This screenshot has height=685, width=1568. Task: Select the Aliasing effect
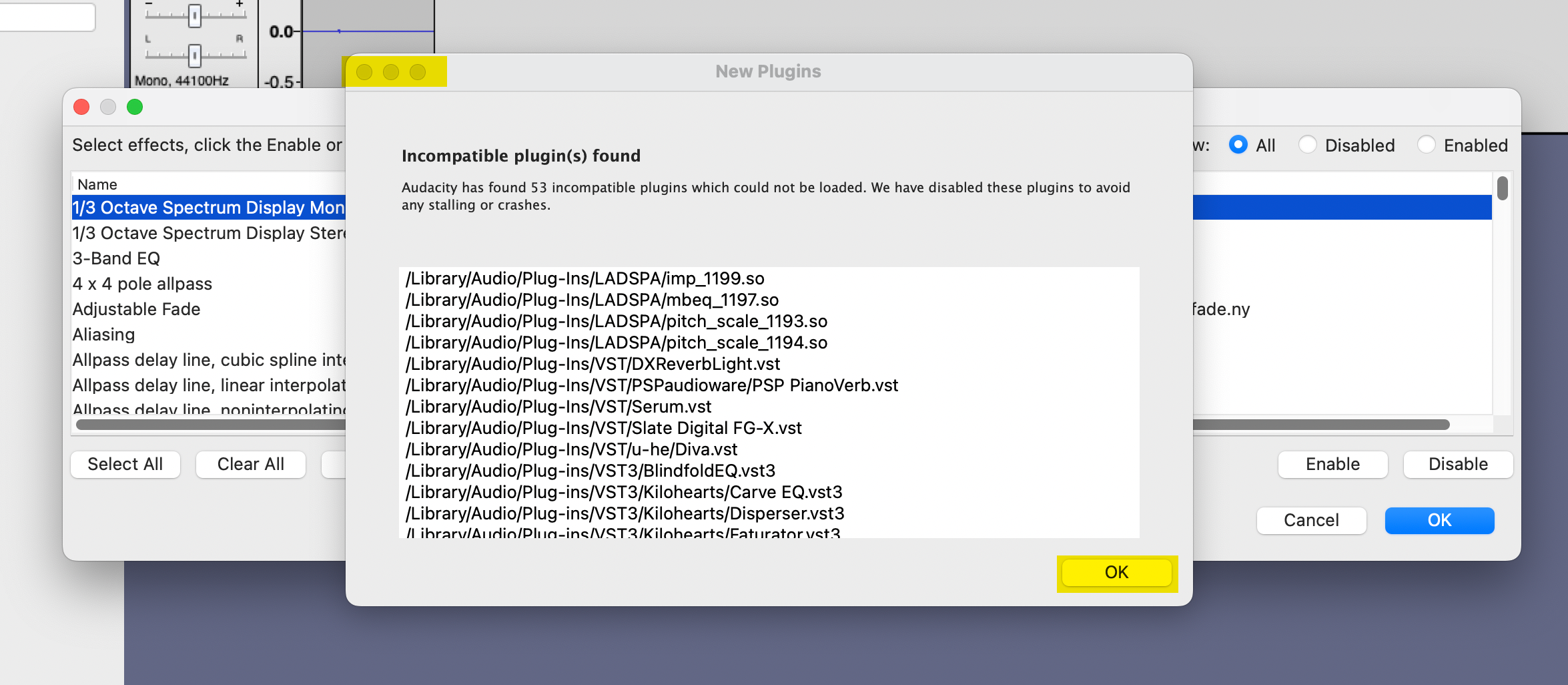[x=103, y=334]
